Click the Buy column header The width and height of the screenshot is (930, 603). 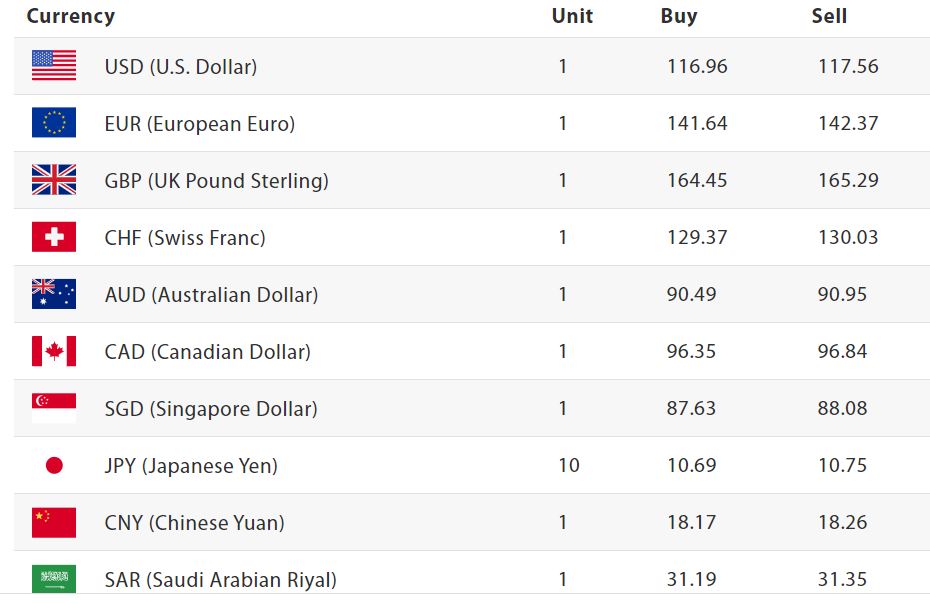(679, 16)
